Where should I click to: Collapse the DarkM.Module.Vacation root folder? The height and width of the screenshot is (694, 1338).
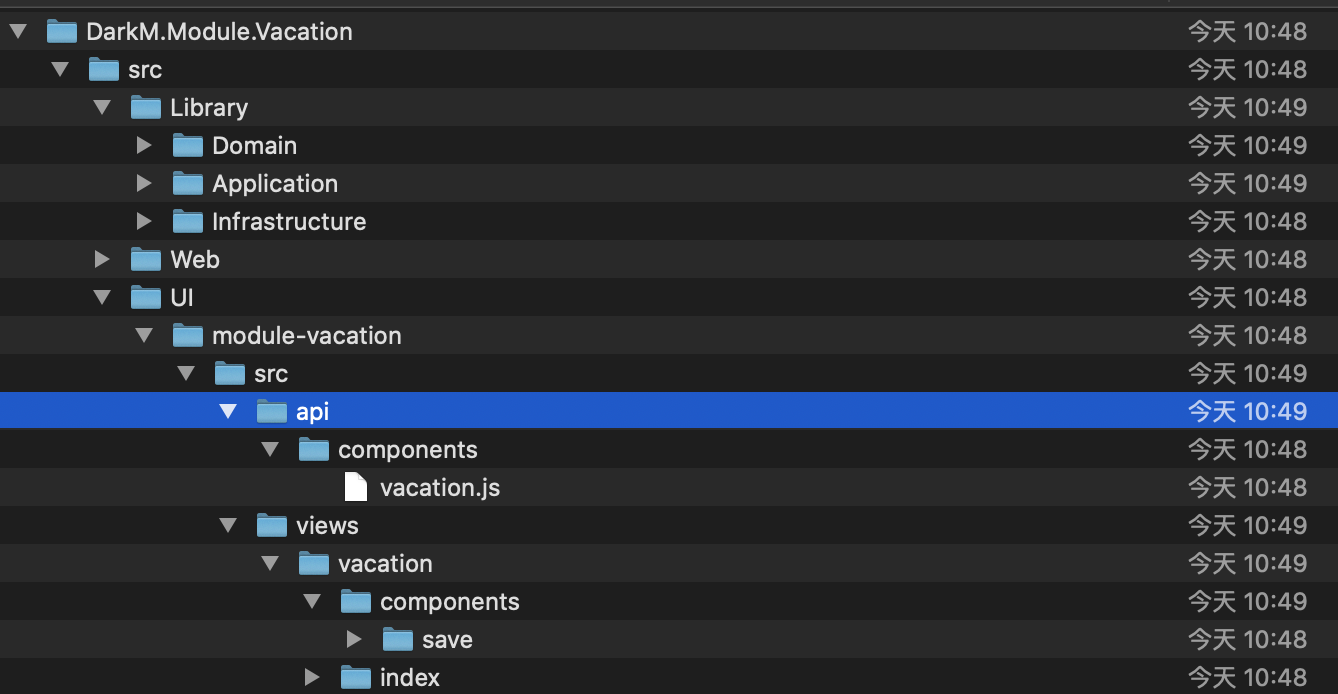point(18,32)
